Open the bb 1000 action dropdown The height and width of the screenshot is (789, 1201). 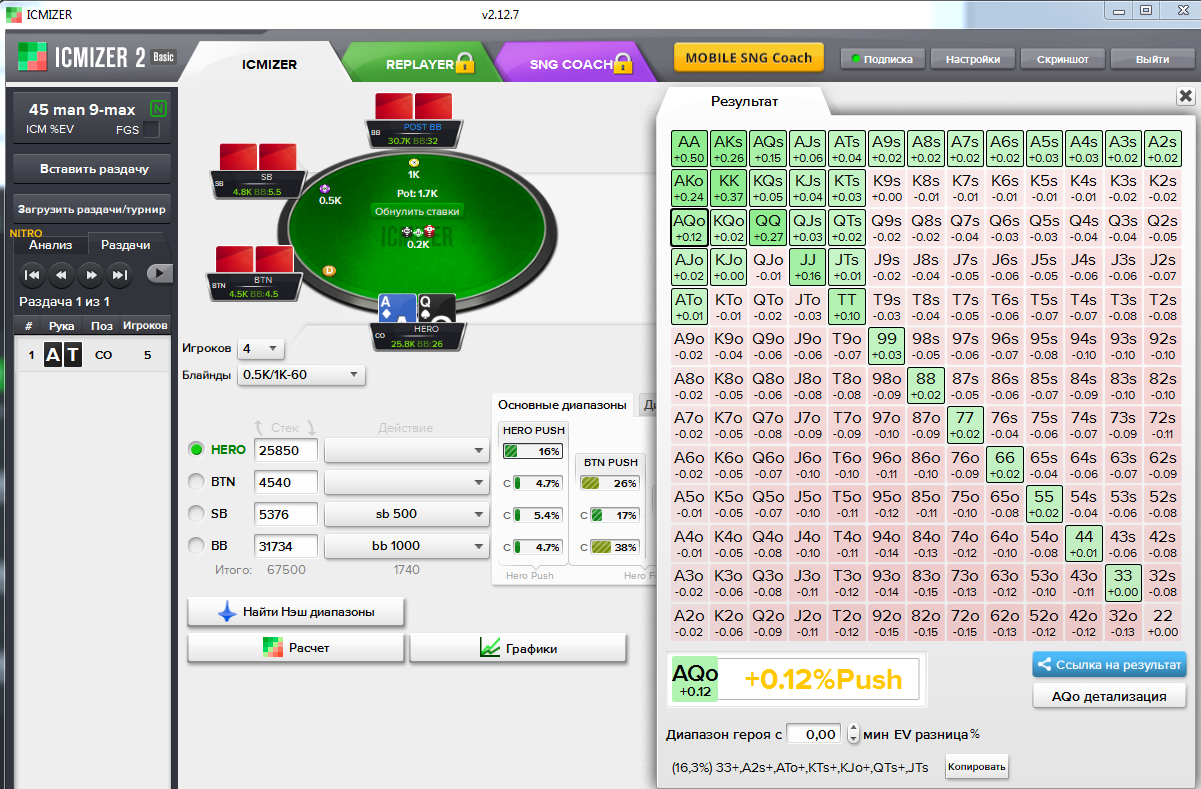[x=406, y=546]
